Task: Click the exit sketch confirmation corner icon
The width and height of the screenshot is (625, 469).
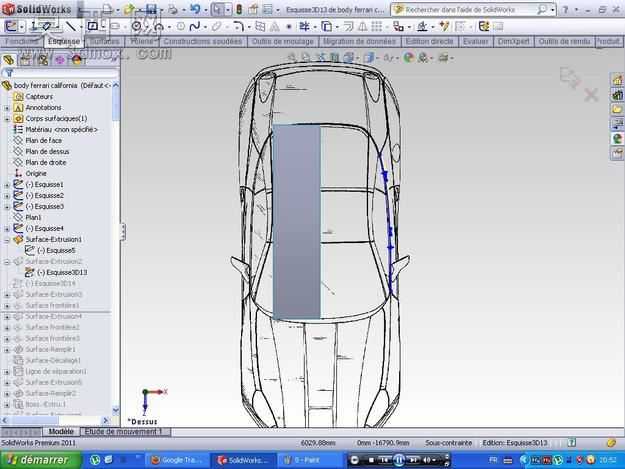Action: click(569, 77)
